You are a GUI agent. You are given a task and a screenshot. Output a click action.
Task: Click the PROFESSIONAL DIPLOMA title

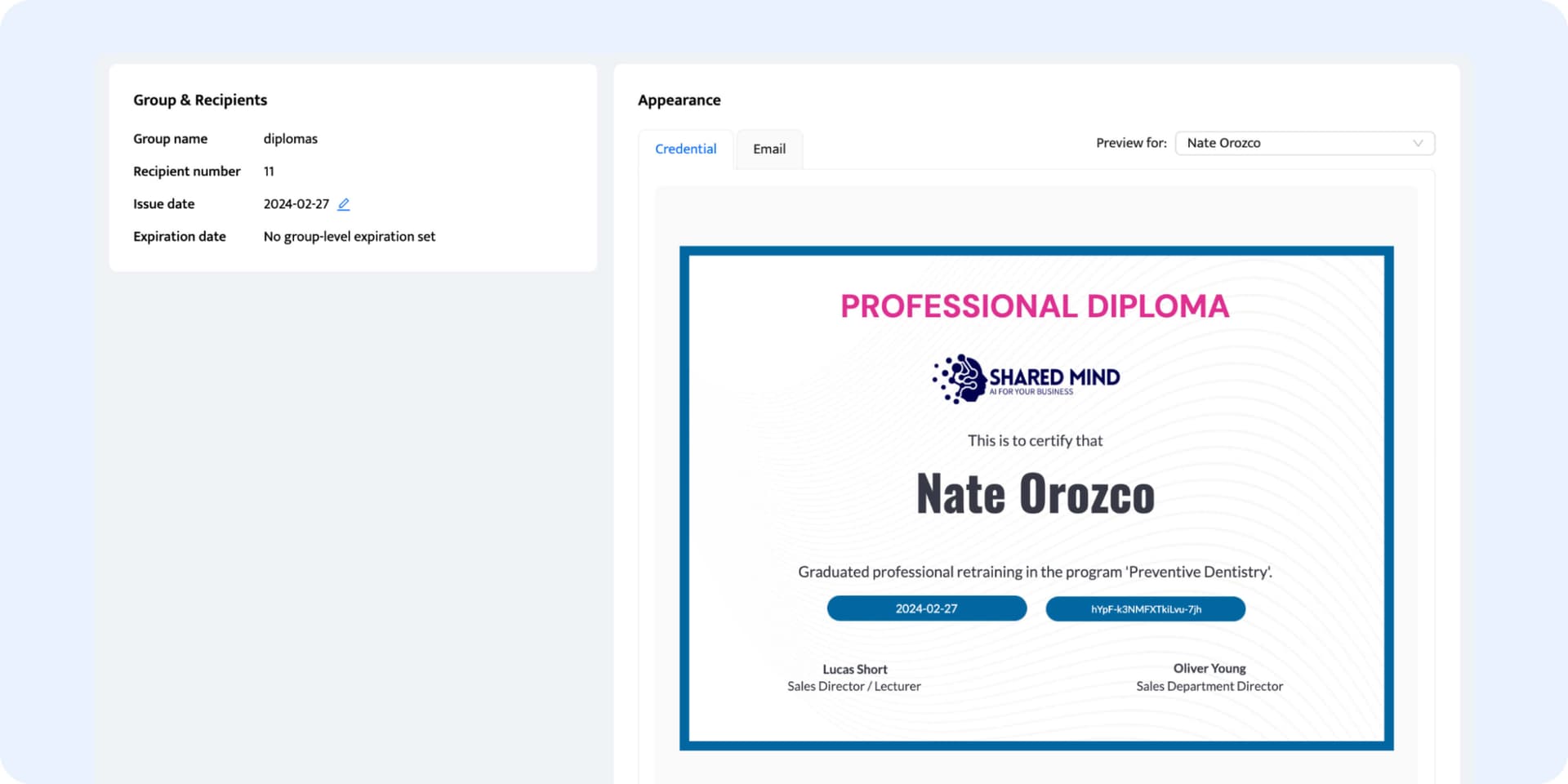point(1035,306)
